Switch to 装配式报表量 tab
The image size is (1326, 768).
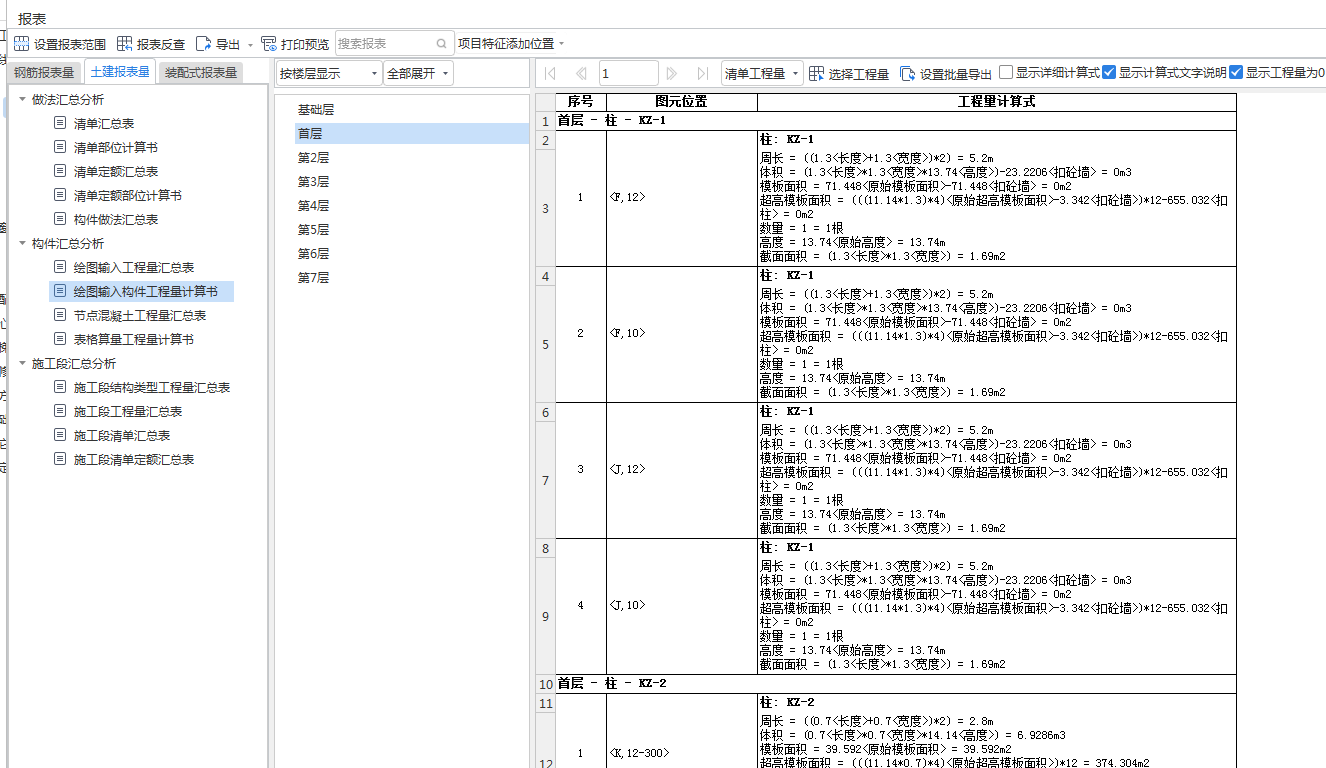click(x=201, y=72)
